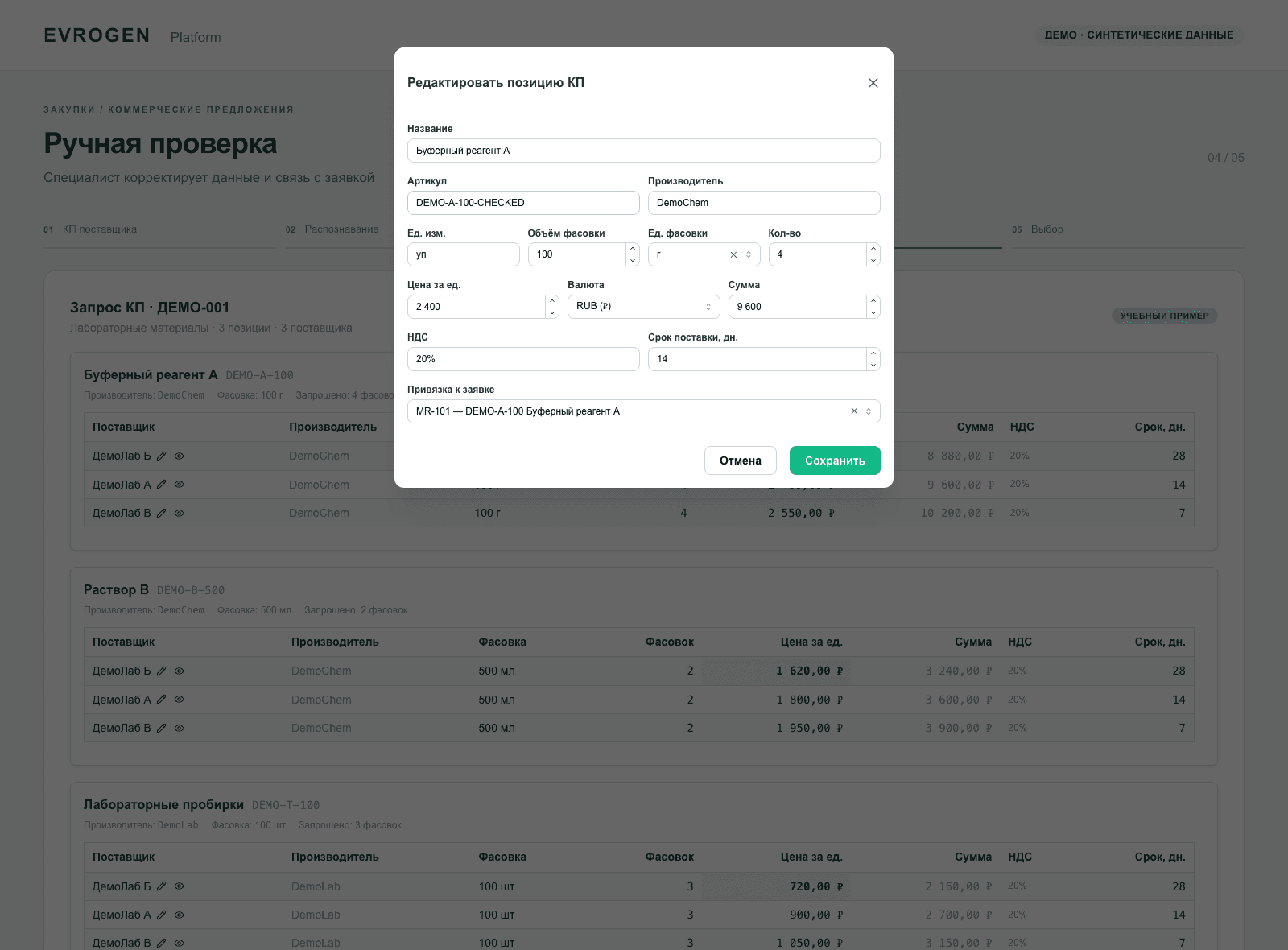Screen dimensions: 1288x950
Task: Focus the НДС input field
Action: pos(523,359)
